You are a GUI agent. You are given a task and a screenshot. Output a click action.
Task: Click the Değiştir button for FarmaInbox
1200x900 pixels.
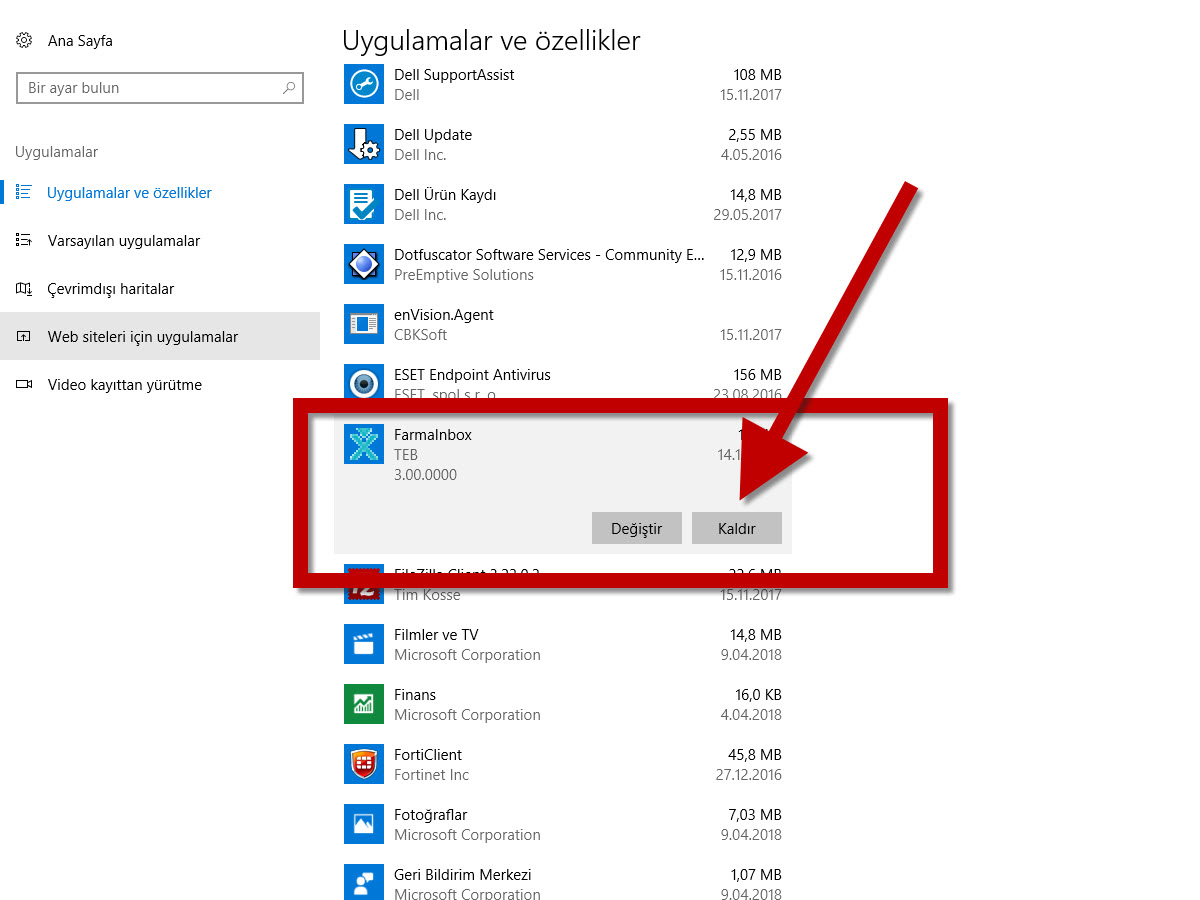coord(637,528)
